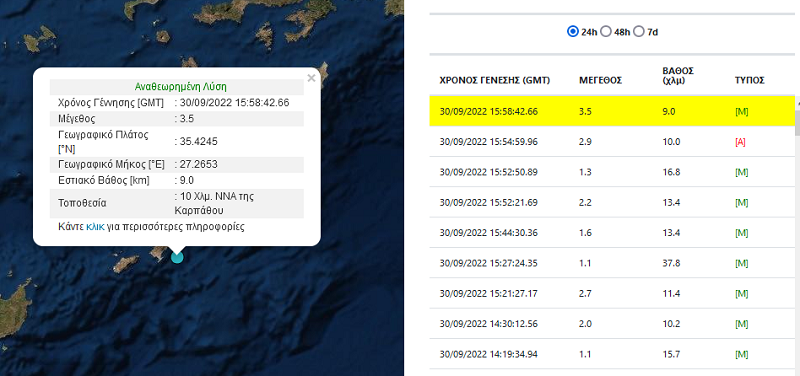Select event row 30/09/2022 15:21:27.17
The height and width of the screenshot is (376, 800).
612,293
